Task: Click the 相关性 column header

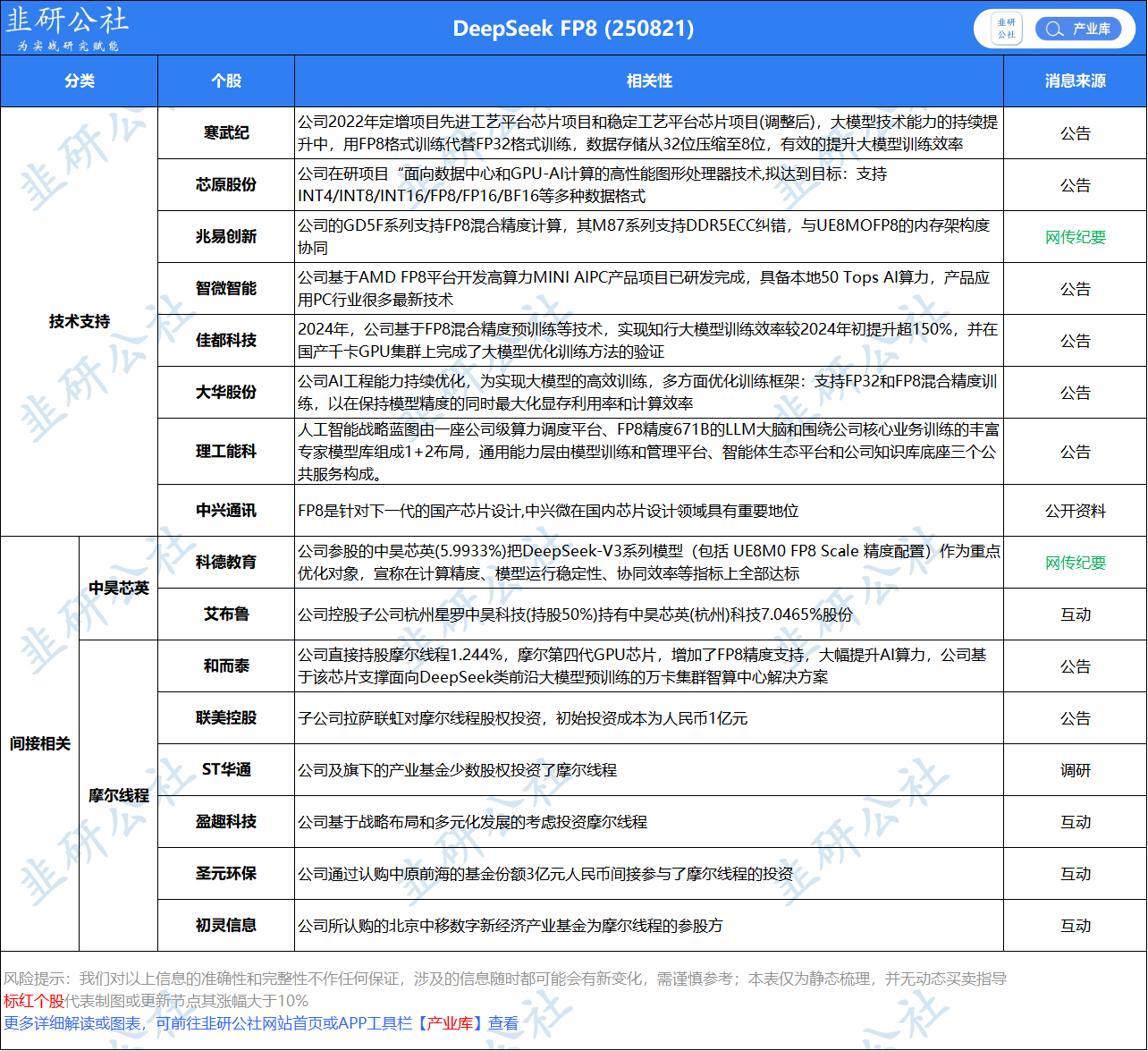Action: [x=649, y=81]
